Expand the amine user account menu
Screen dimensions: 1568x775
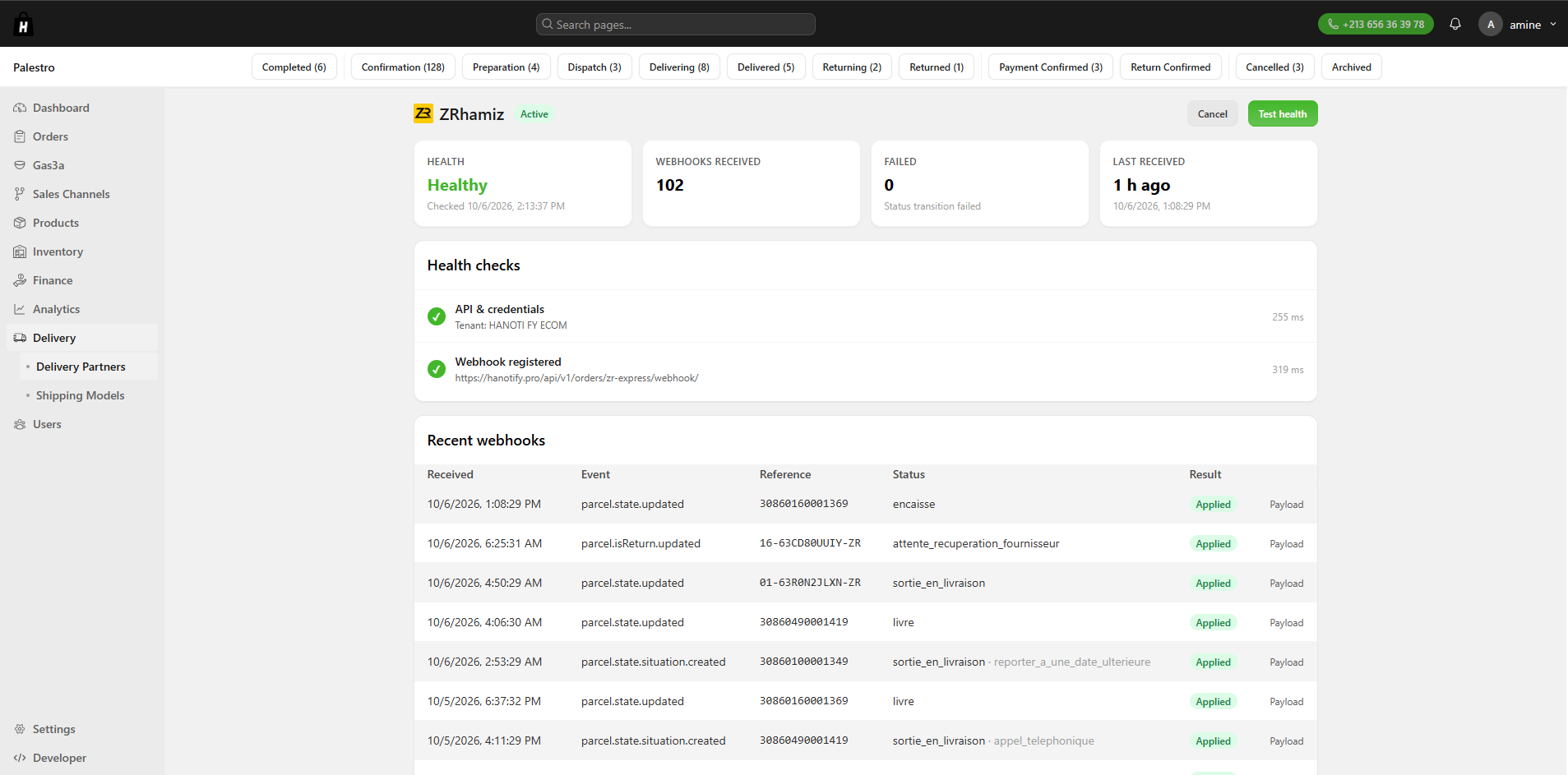1518,25
